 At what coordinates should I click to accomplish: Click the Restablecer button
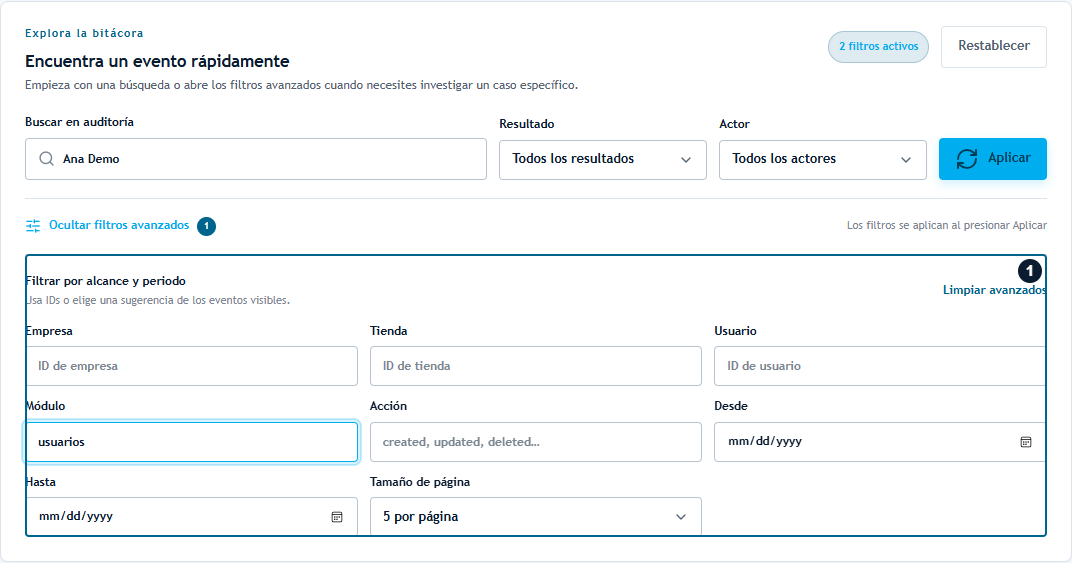tap(993, 47)
